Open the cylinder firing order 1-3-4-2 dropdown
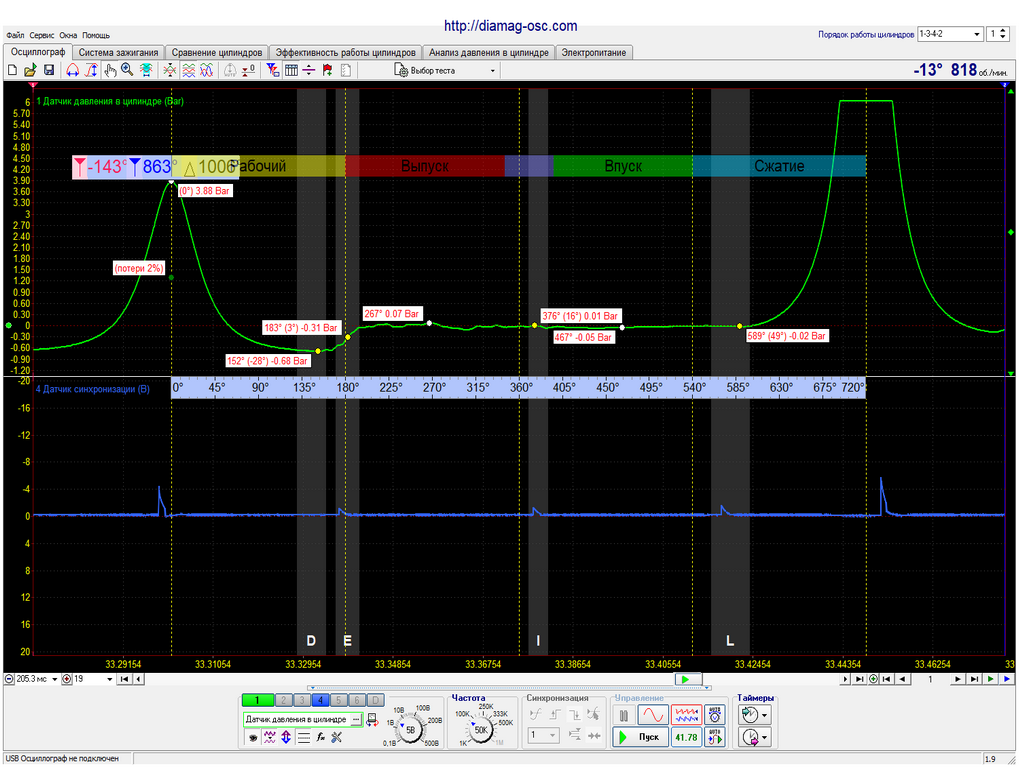The image size is (1024, 768). tap(950, 34)
